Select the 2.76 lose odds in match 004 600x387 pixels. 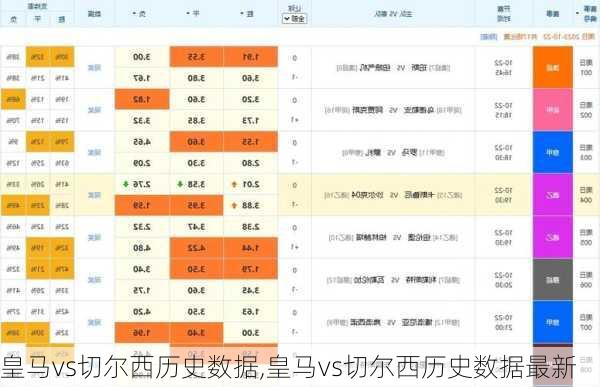click(x=142, y=185)
